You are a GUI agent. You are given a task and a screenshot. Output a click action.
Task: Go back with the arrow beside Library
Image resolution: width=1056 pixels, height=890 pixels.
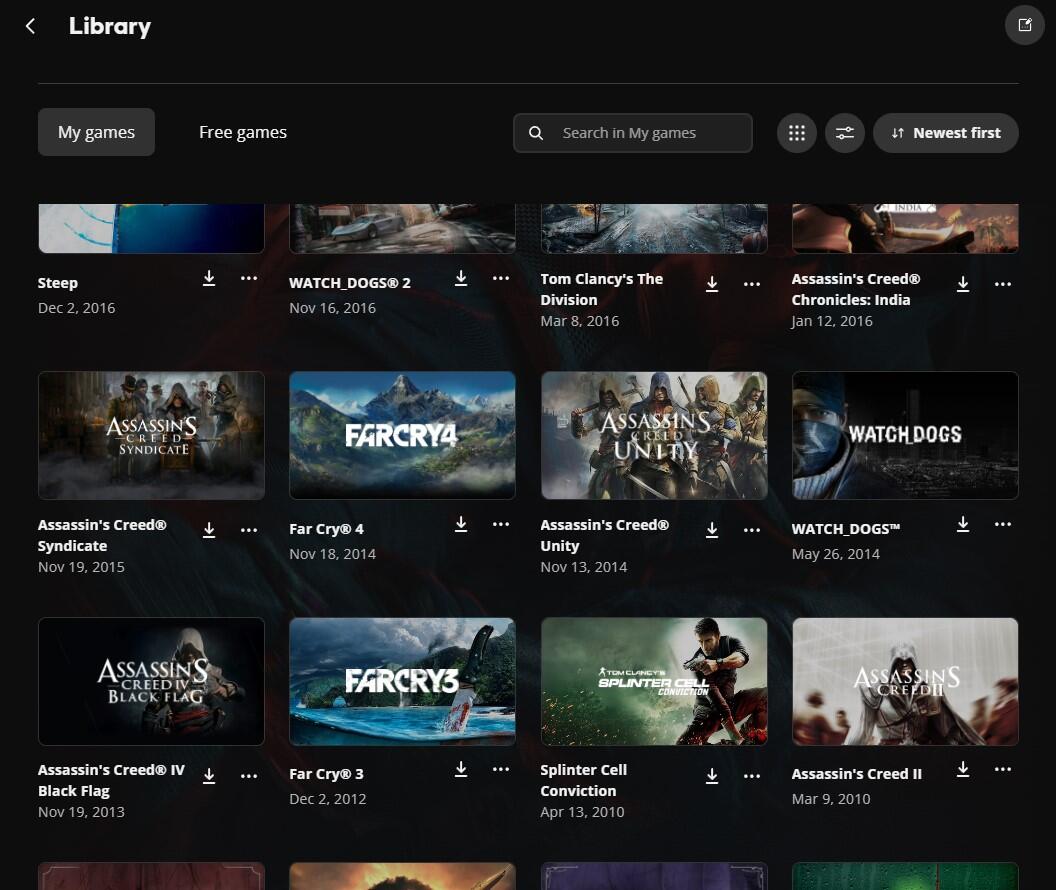[30, 26]
